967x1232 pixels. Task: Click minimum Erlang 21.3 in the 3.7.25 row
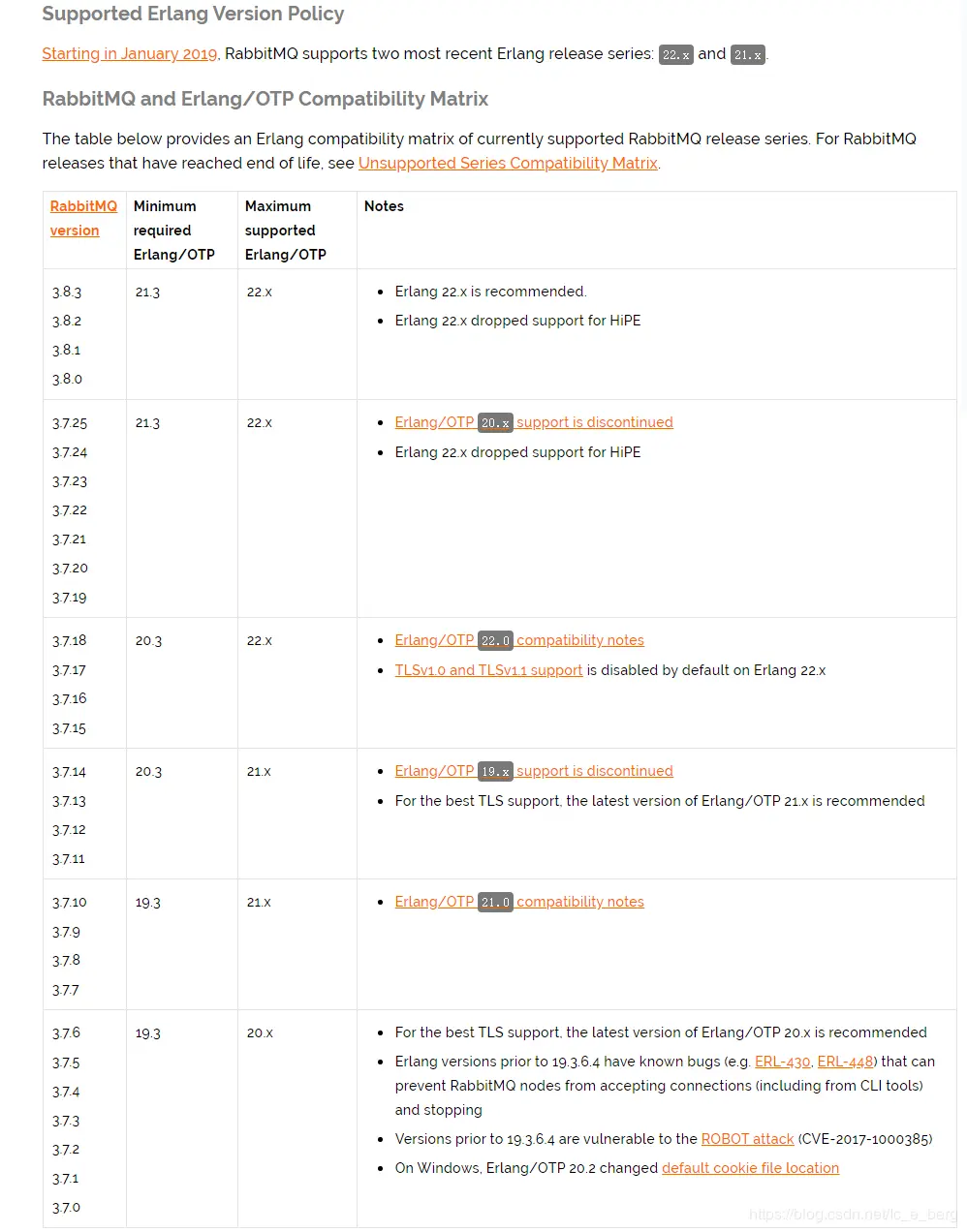click(x=148, y=423)
